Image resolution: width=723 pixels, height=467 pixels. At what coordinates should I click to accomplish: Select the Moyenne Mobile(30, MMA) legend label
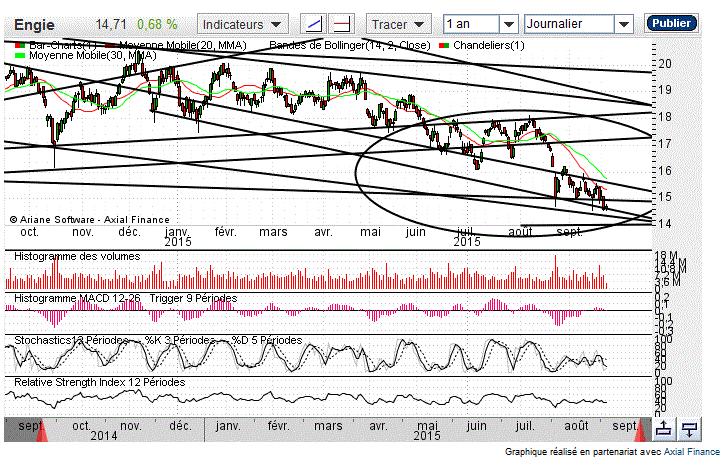point(93,55)
